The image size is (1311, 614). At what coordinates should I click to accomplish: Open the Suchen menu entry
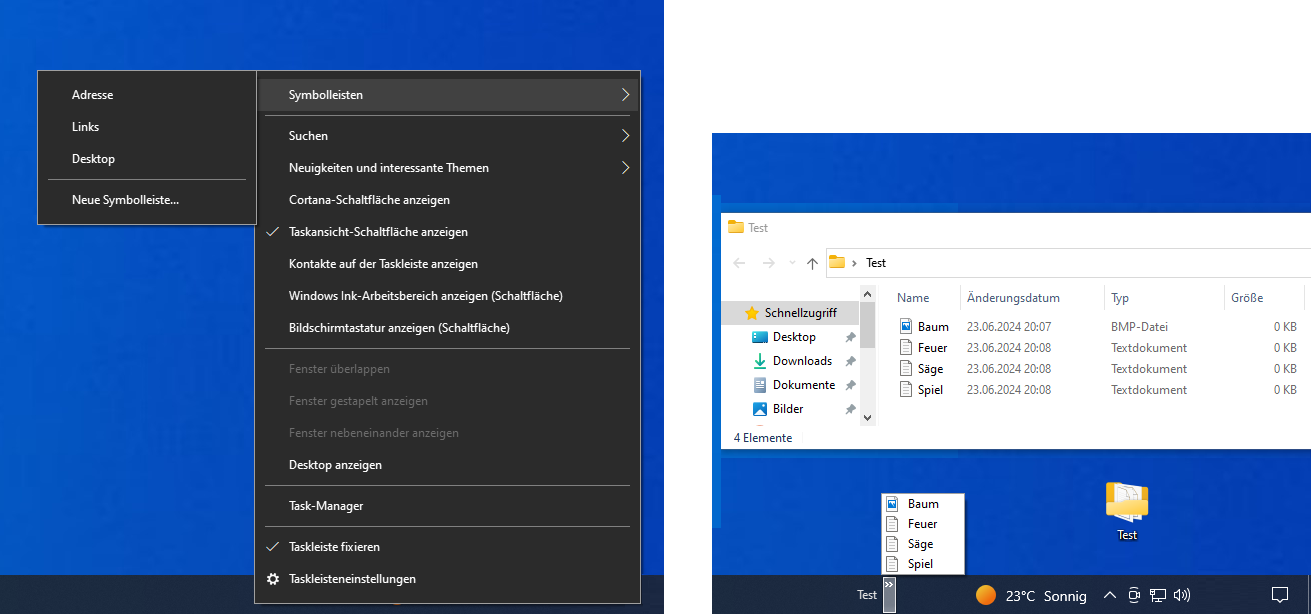448,135
